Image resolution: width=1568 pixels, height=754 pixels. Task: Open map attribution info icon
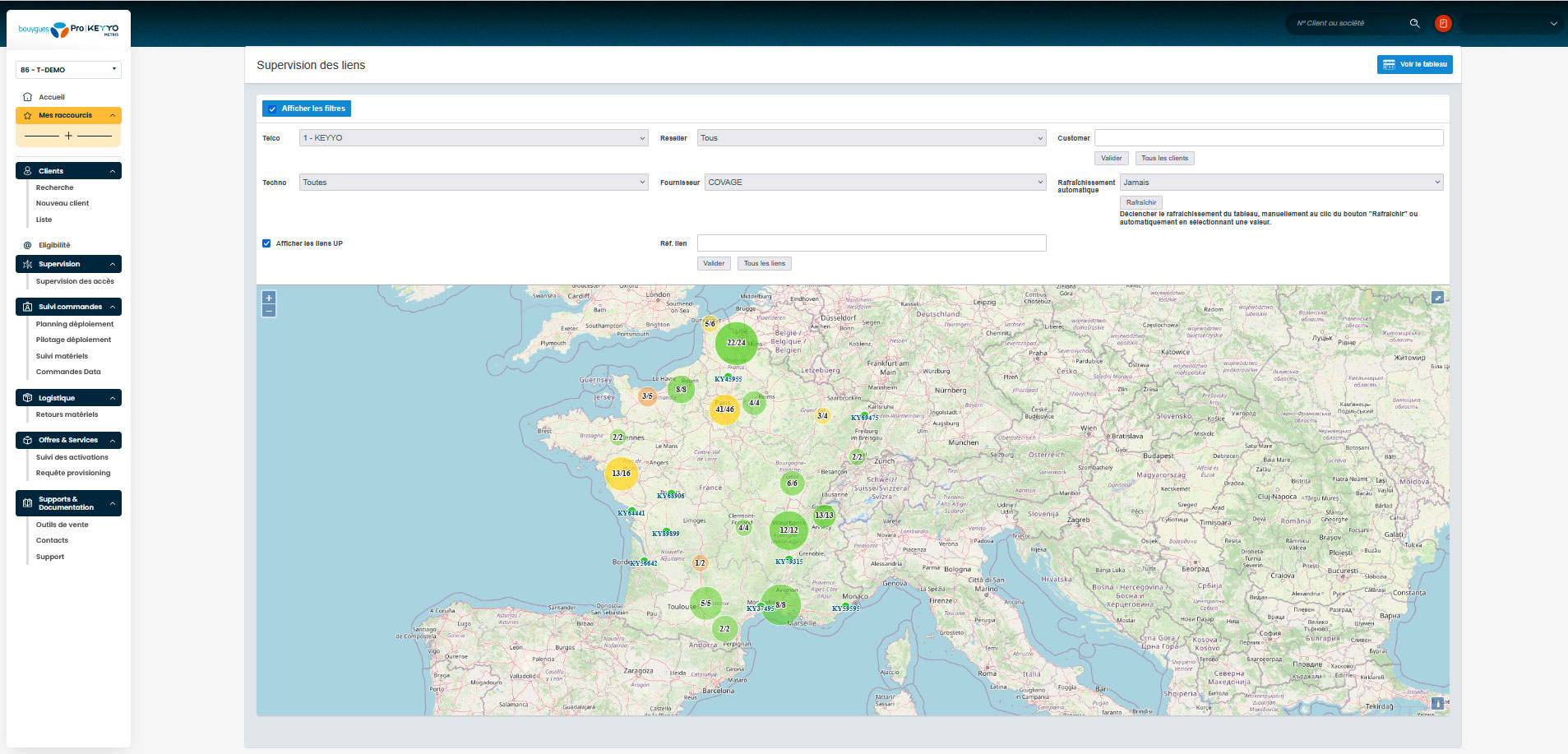[x=1437, y=703]
